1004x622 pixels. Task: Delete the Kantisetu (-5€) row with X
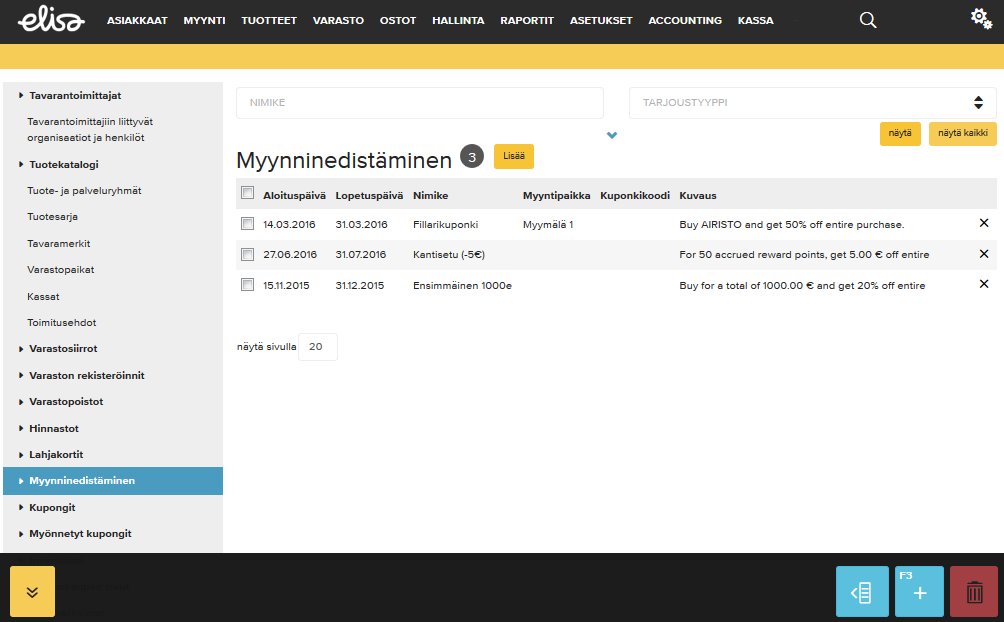[984, 254]
